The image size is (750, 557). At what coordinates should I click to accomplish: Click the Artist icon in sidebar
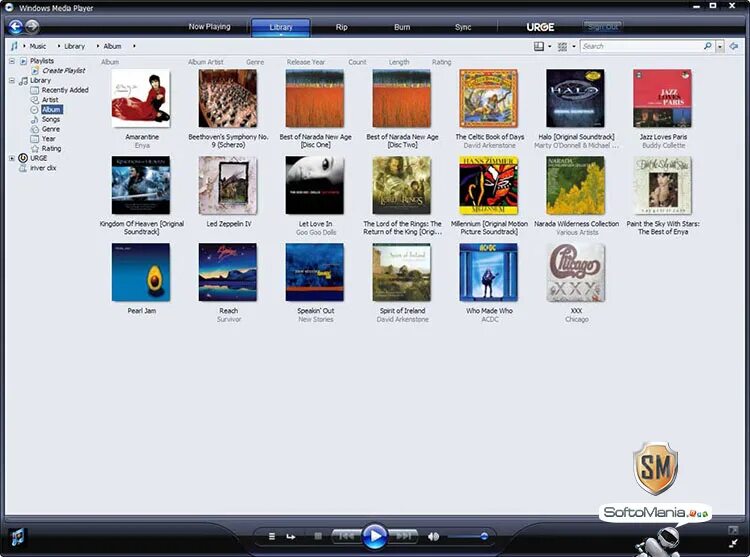[34, 99]
